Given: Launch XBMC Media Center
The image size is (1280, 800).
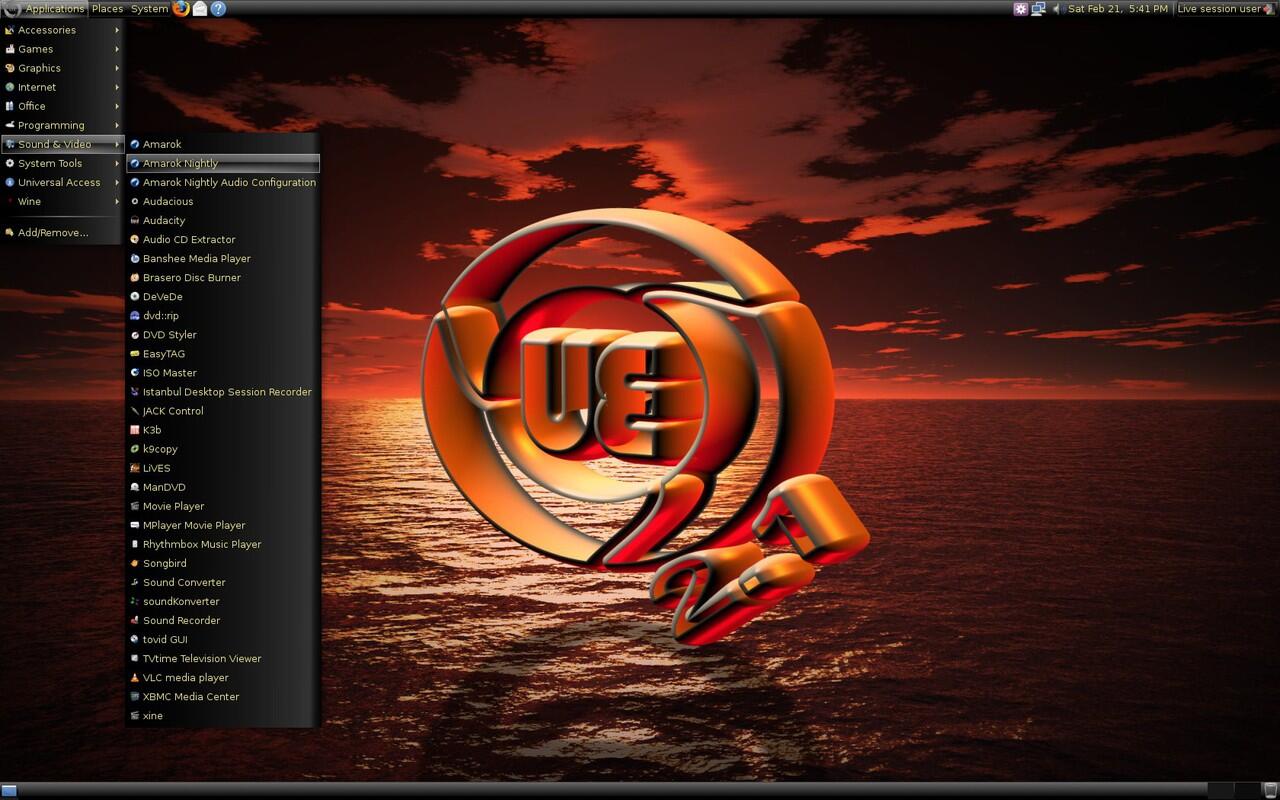Looking at the screenshot, I should click(188, 696).
